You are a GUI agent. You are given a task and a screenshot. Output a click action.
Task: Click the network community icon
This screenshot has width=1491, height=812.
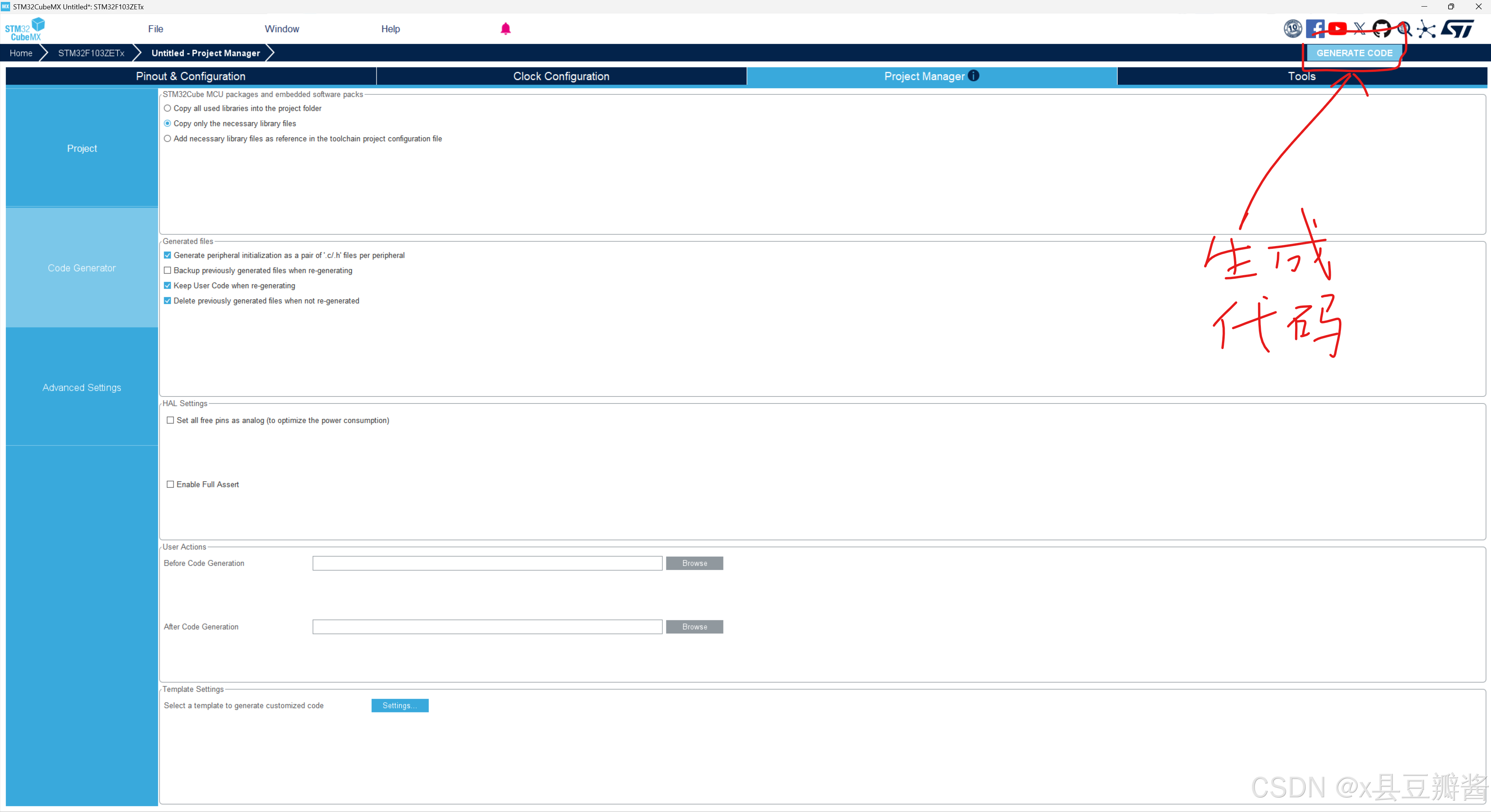(1426, 29)
